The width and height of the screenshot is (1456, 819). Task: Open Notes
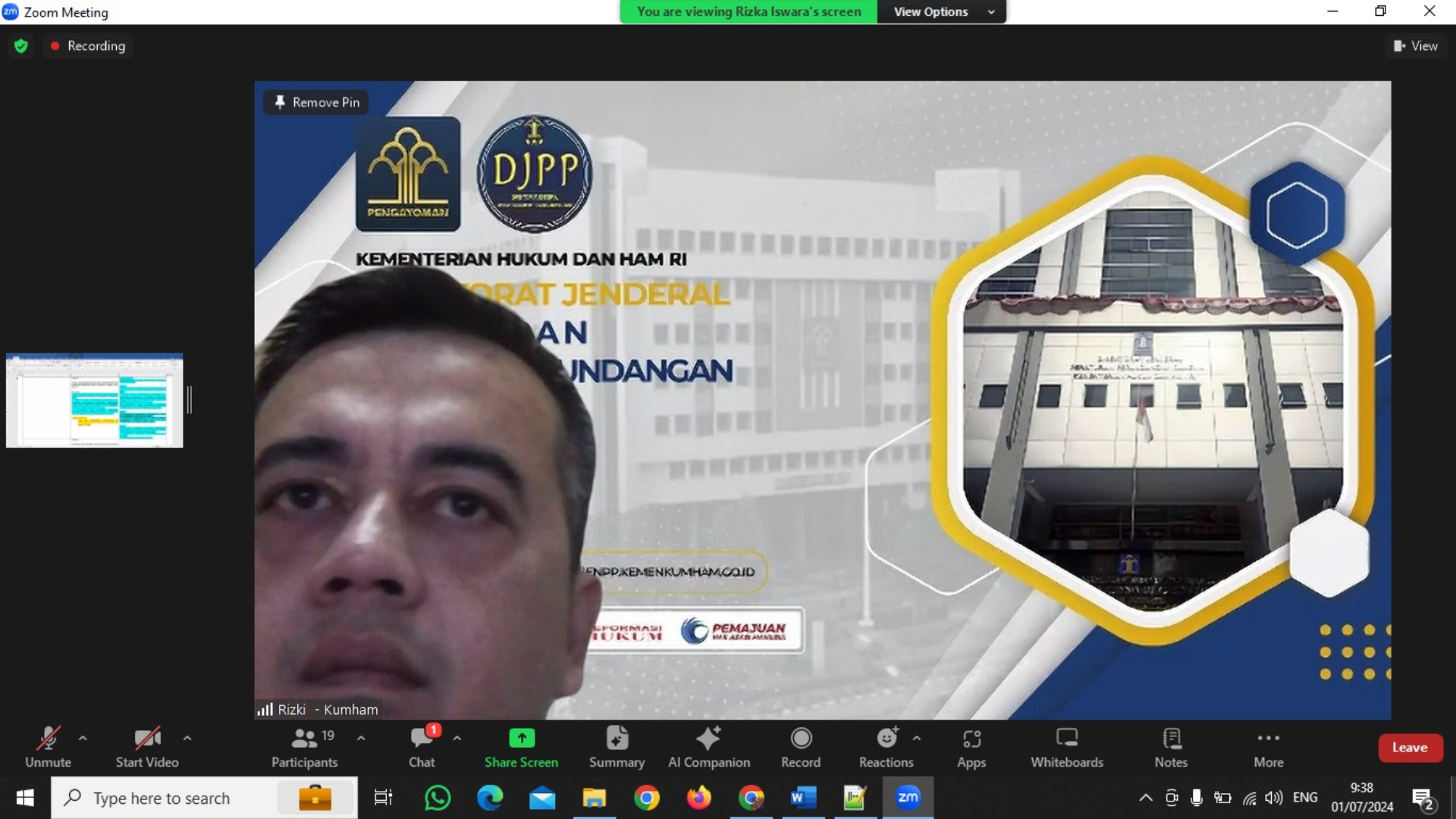(x=1171, y=747)
